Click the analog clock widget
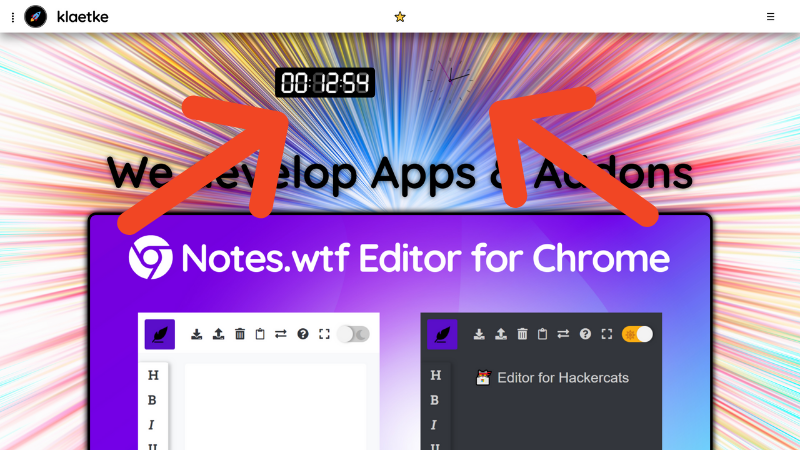This screenshot has height=450, width=800. pyautogui.click(x=450, y=80)
